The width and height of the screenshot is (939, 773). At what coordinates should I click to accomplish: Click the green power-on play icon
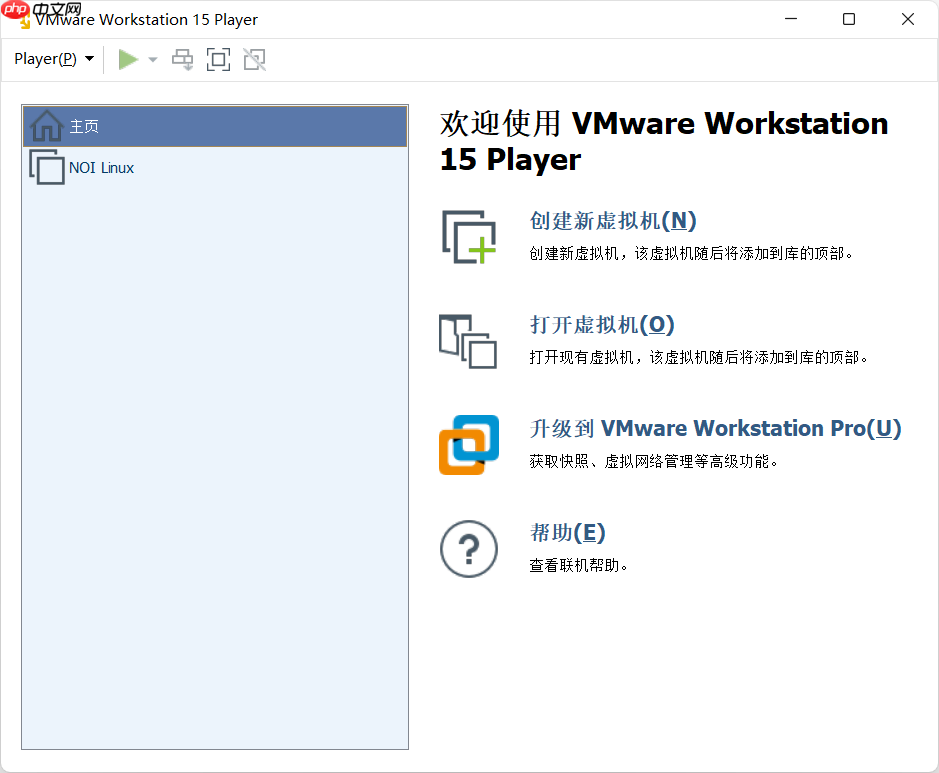coord(128,59)
